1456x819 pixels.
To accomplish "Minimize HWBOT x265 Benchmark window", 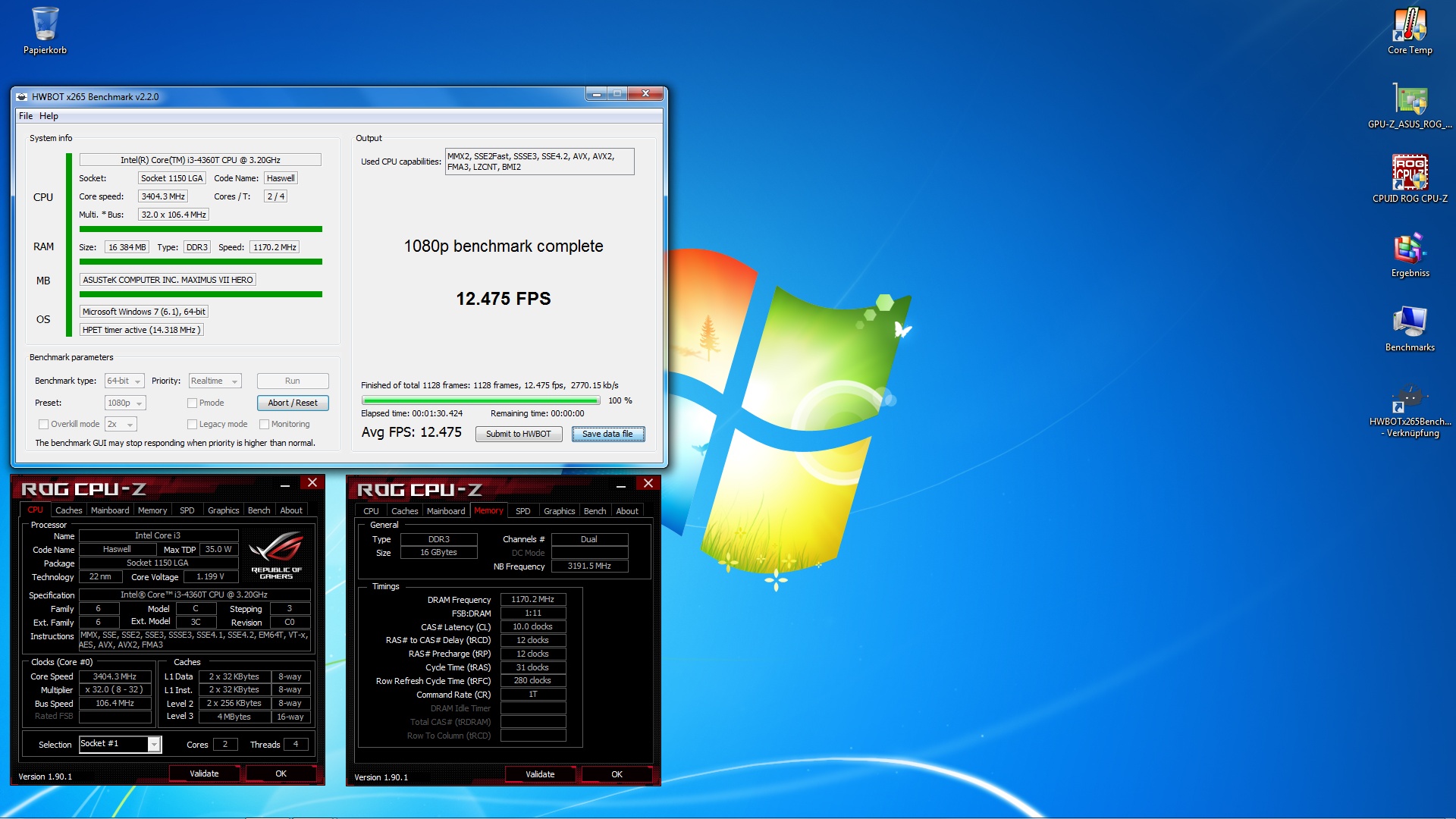I will pyautogui.click(x=597, y=94).
